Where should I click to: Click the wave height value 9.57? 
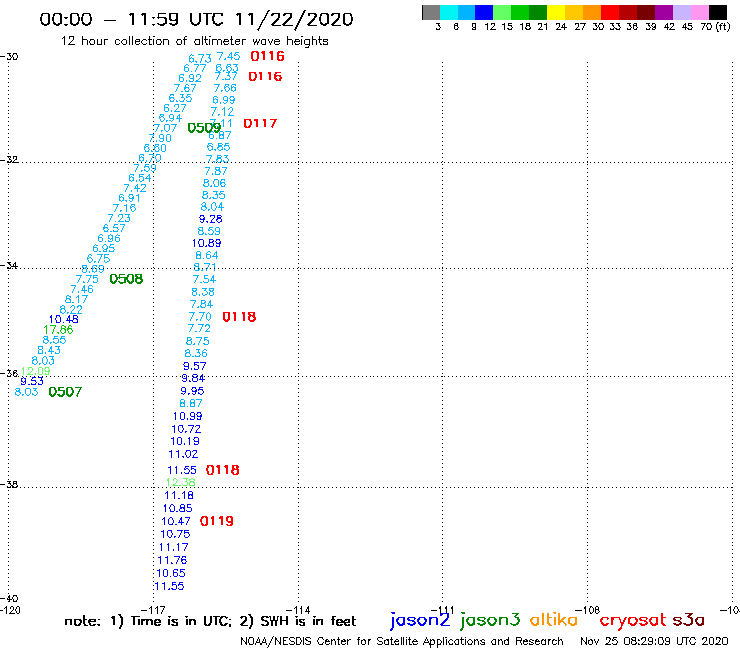point(194,366)
